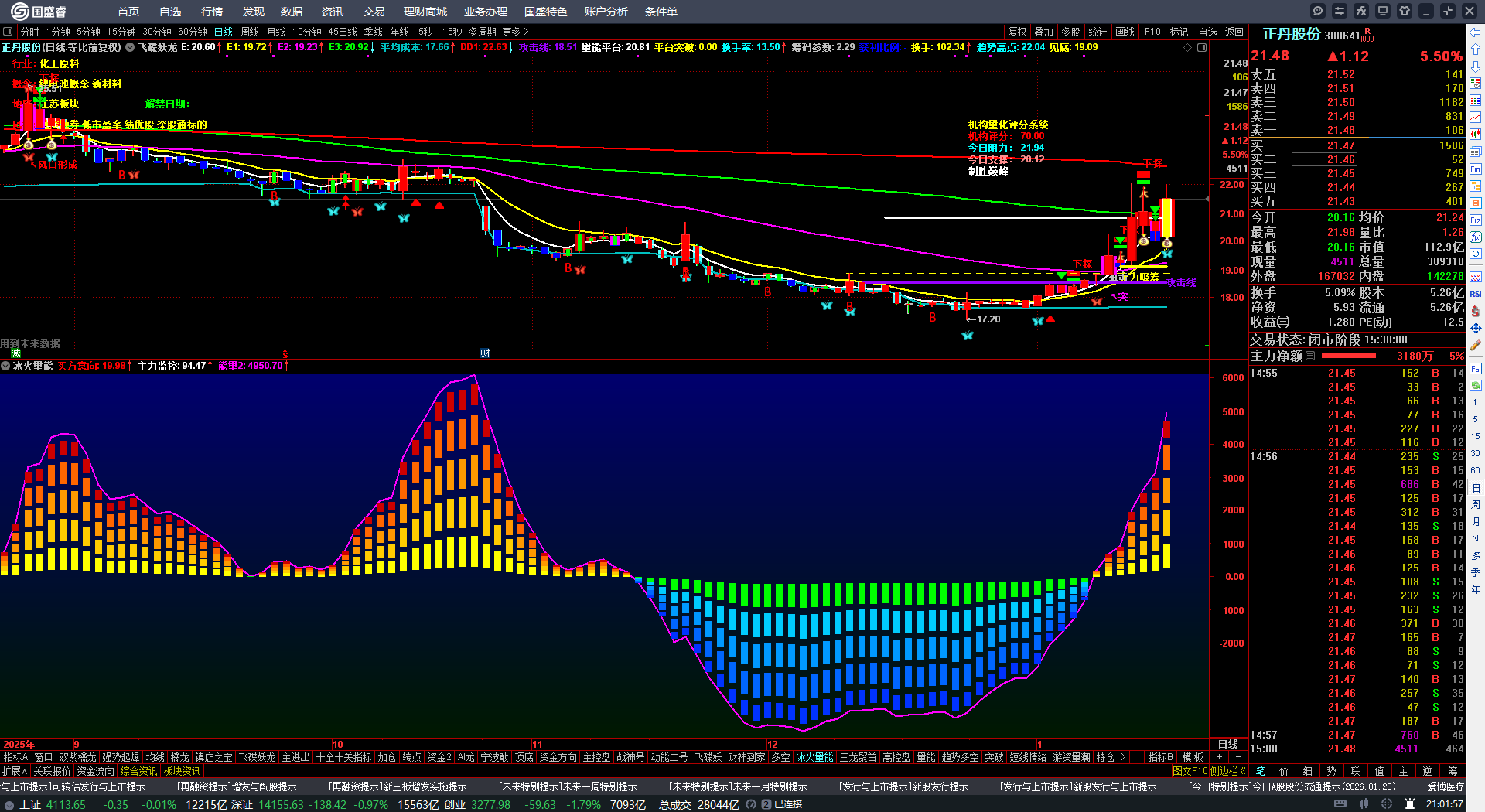Open the keyboard icon in status bar

[x=1340, y=804]
